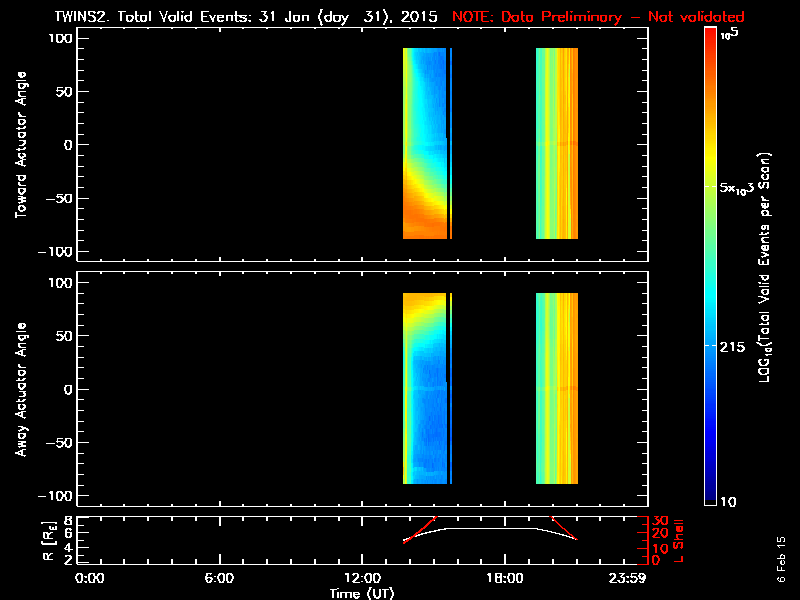Click the '6:00' time tick label

pyautogui.click(x=219, y=578)
